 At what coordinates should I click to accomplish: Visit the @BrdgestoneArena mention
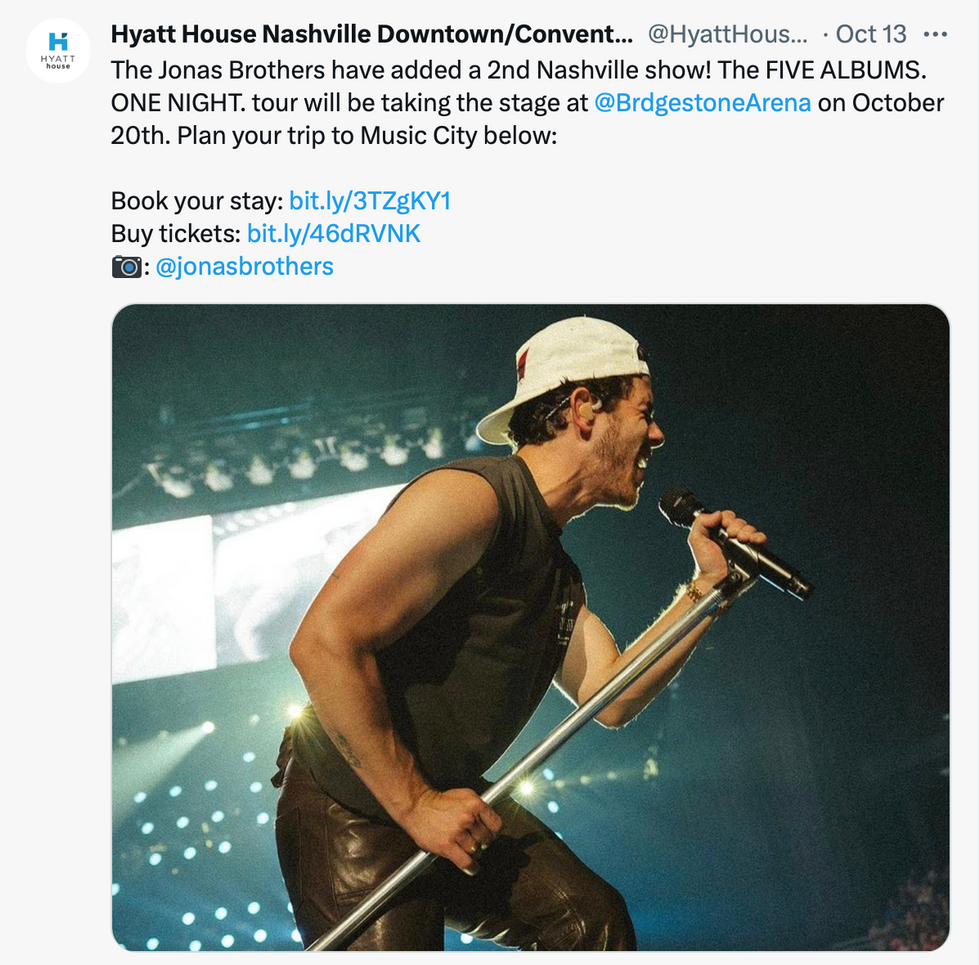pyautogui.click(x=702, y=102)
